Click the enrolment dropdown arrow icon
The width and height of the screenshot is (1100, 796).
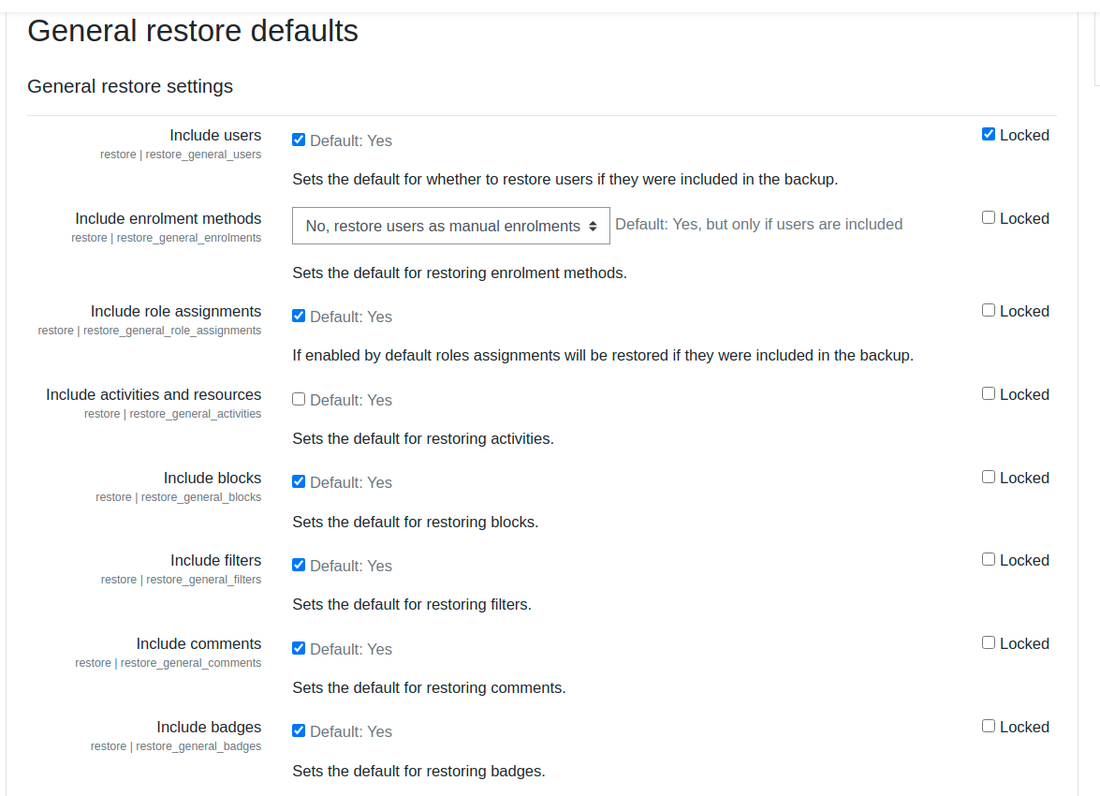click(x=593, y=226)
